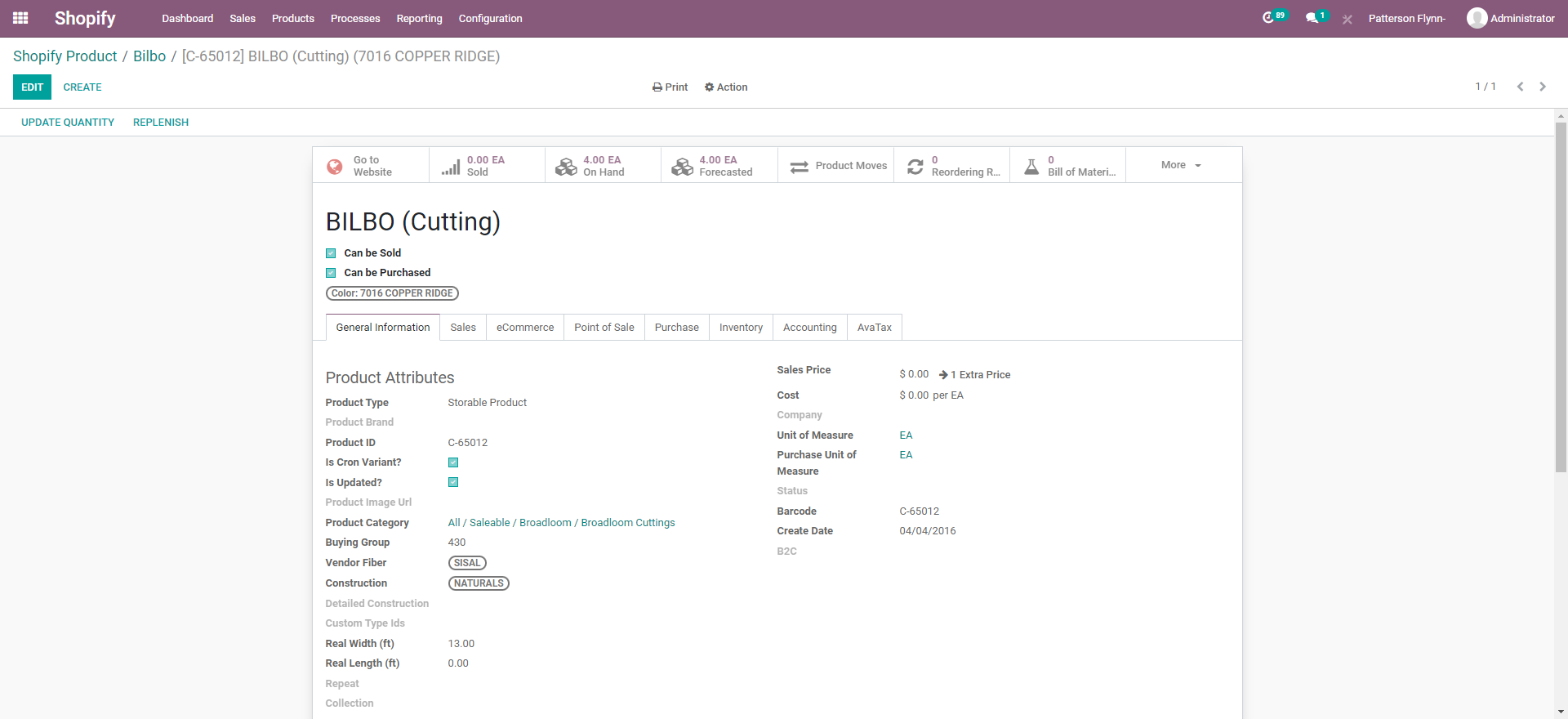This screenshot has height=719, width=1568.
Task: Open the Sold bar-chart stat icon
Action: pos(451,167)
